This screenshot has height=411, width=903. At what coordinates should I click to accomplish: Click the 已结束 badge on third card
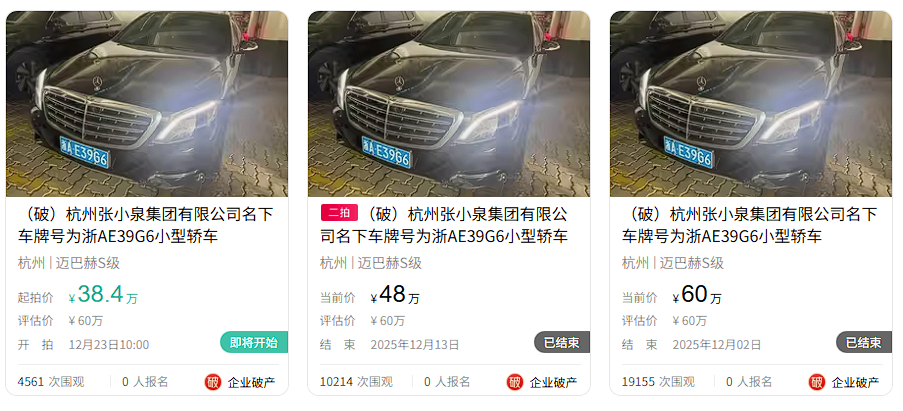point(864,342)
